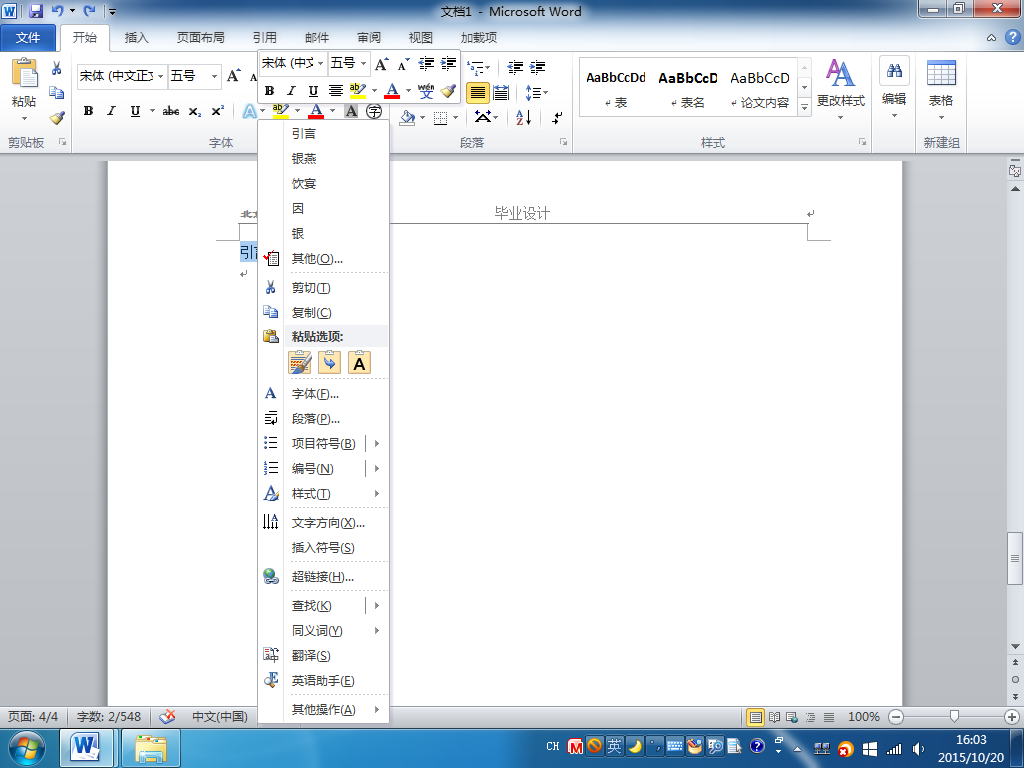1024x768 pixels.
Task: Click the vertical scrollbar thumb
Action: (1014, 558)
